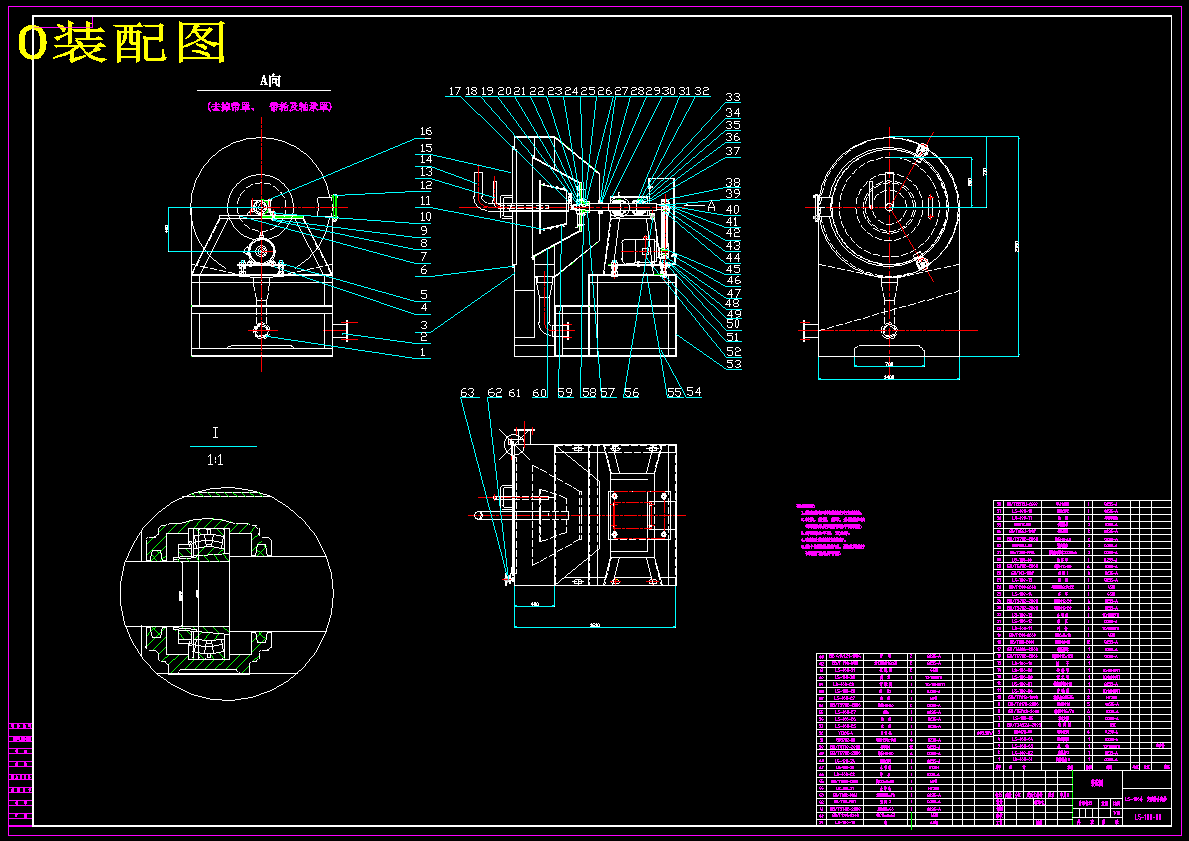
Task: Select part number 14 label
Action: point(425,159)
